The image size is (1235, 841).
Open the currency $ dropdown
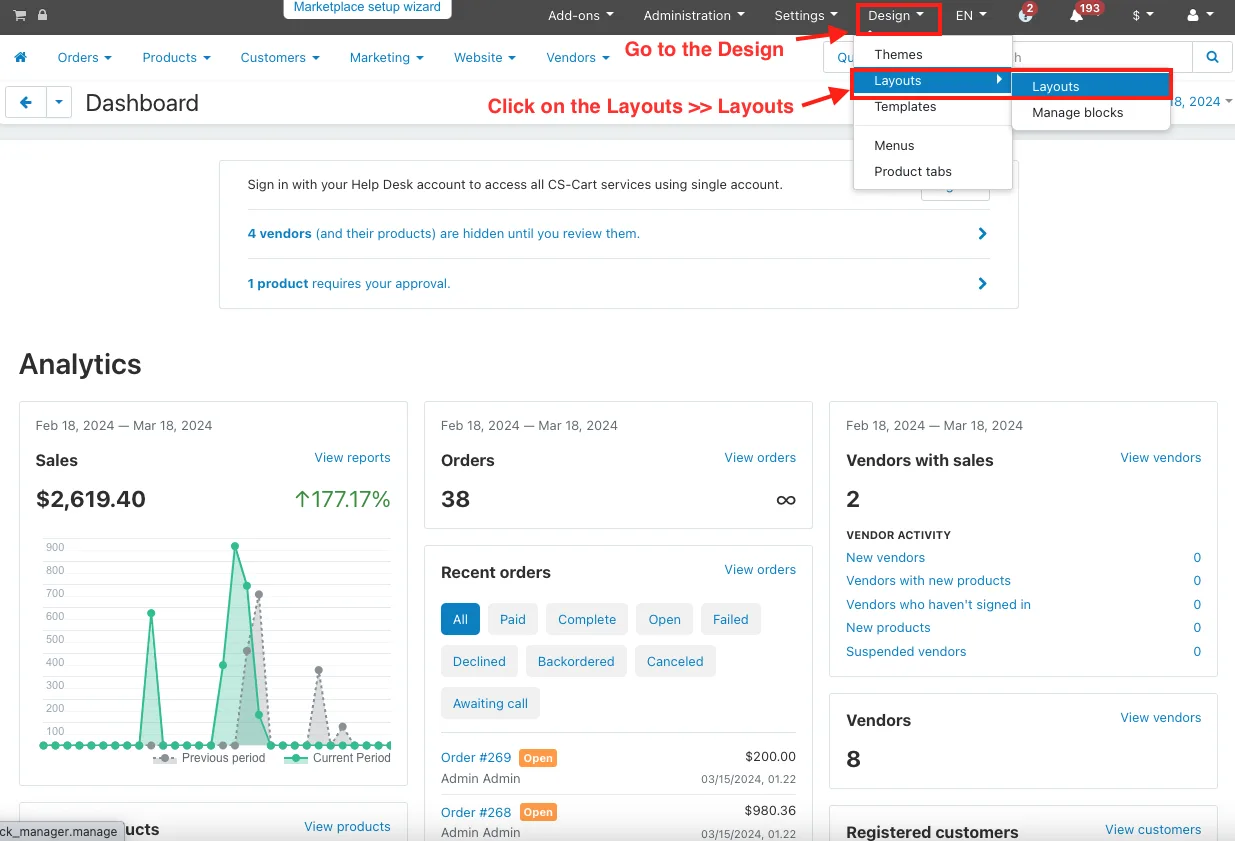(x=1142, y=16)
